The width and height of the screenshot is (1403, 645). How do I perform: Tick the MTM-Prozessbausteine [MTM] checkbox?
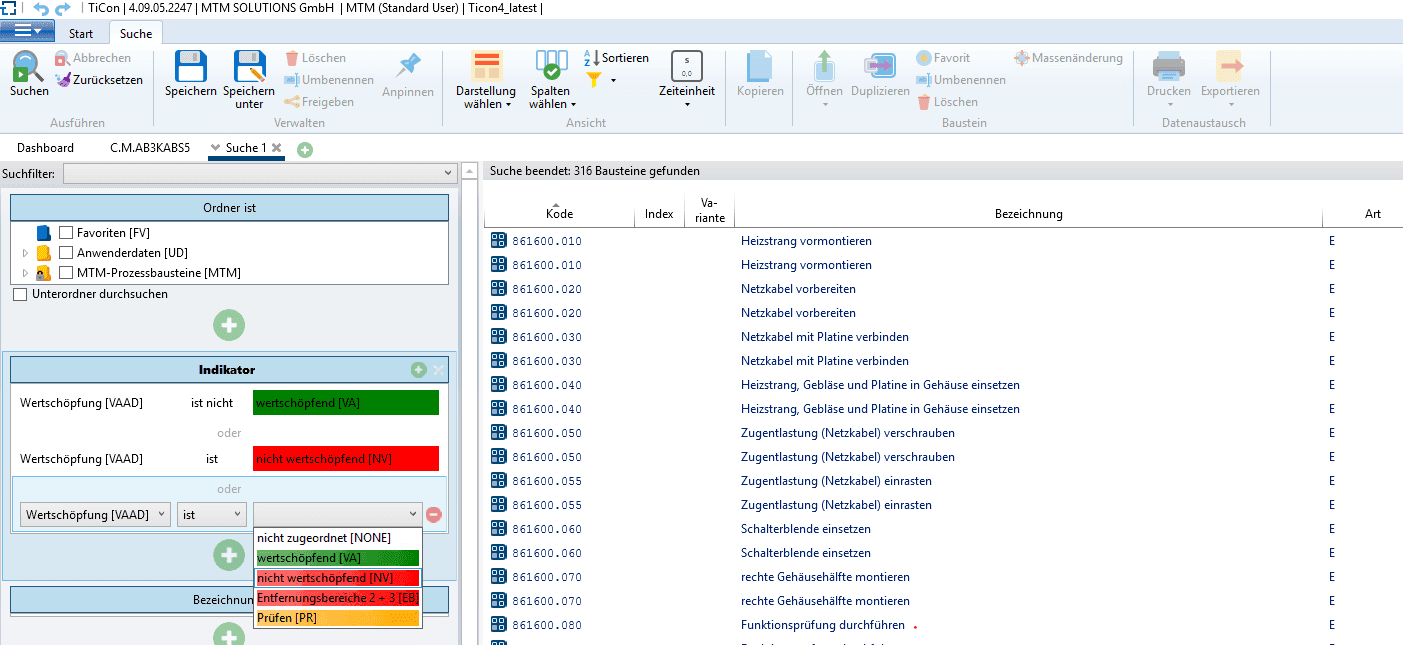coord(66,273)
